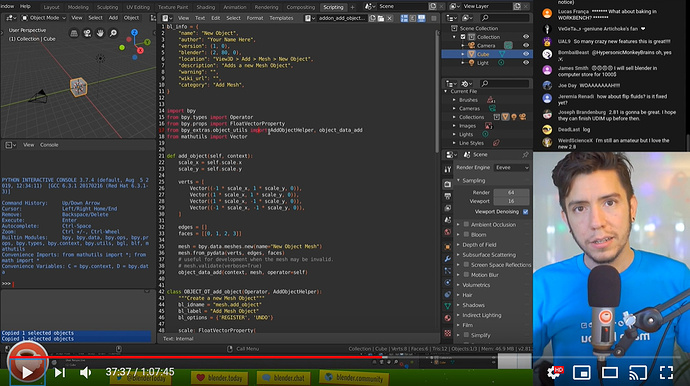The width and height of the screenshot is (690, 386).
Task: Open the View Layer properties tab icon
Action: [448, 208]
